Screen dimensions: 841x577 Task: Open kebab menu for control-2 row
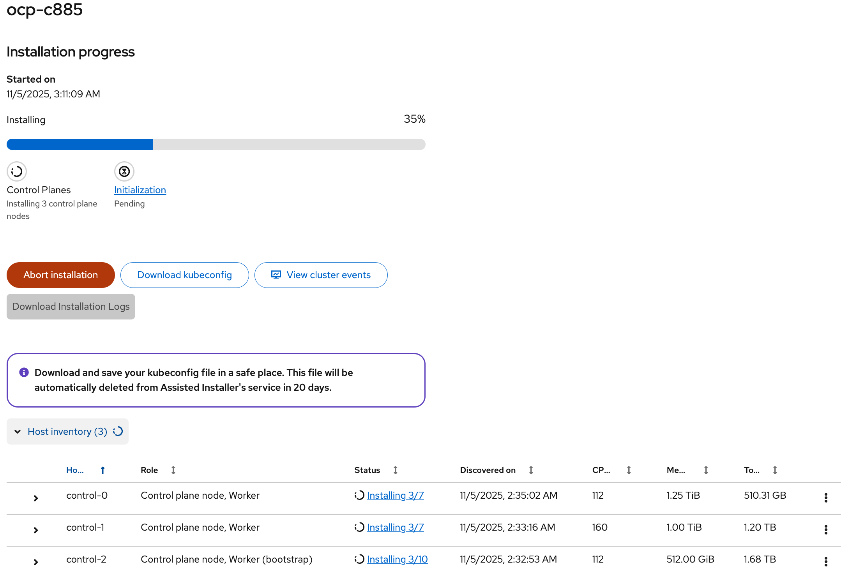[x=825, y=560]
